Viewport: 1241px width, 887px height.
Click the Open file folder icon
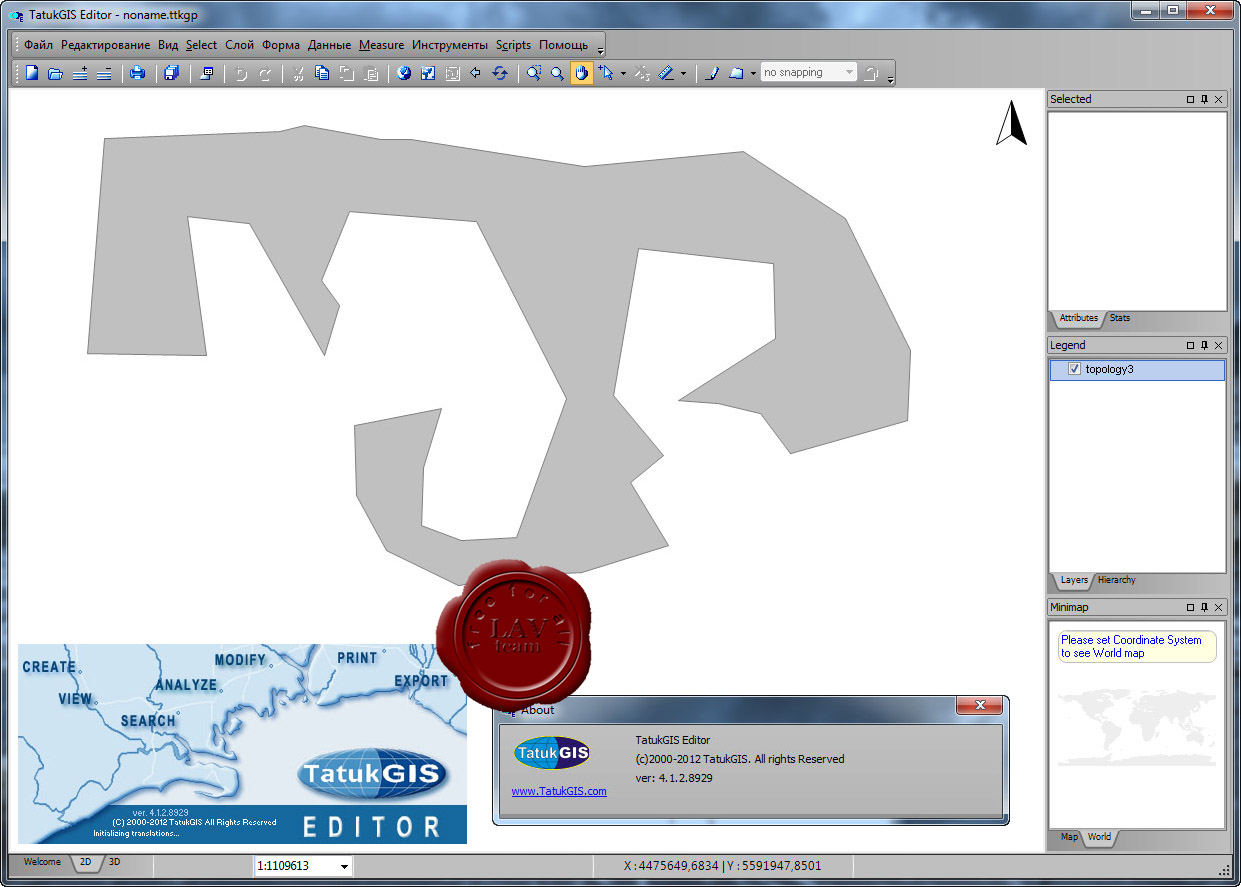pos(56,73)
